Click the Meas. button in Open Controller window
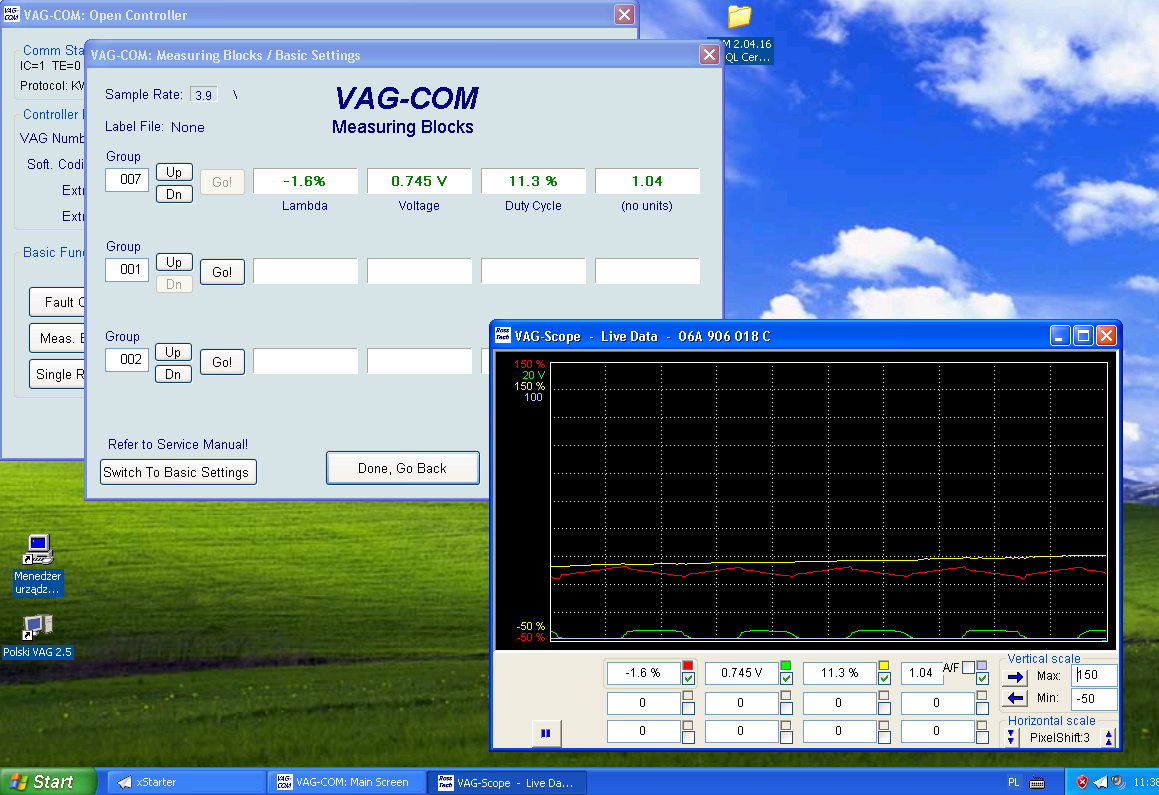The width and height of the screenshot is (1159, 795). tap(58, 338)
